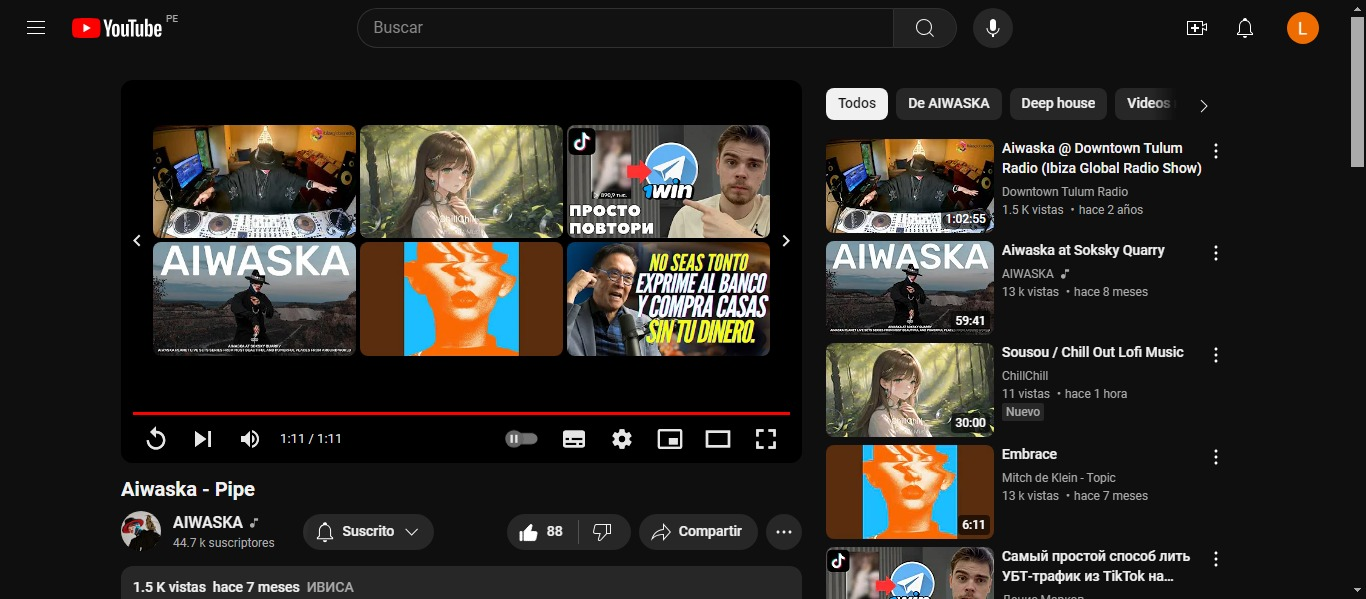Open end-screen No seas tonto suggestion
Screen dimensions: 1366x599
tap(668, 299)
